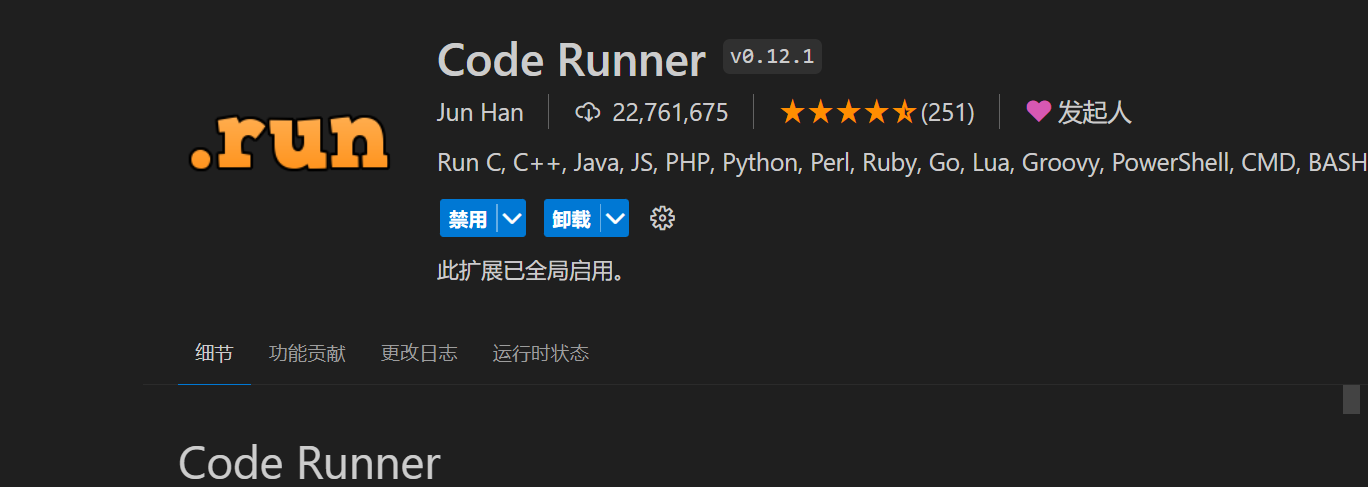1368x487 pixels.
Task: Click the 卸载 (Uninstall) button
Action: coord(572,218)
